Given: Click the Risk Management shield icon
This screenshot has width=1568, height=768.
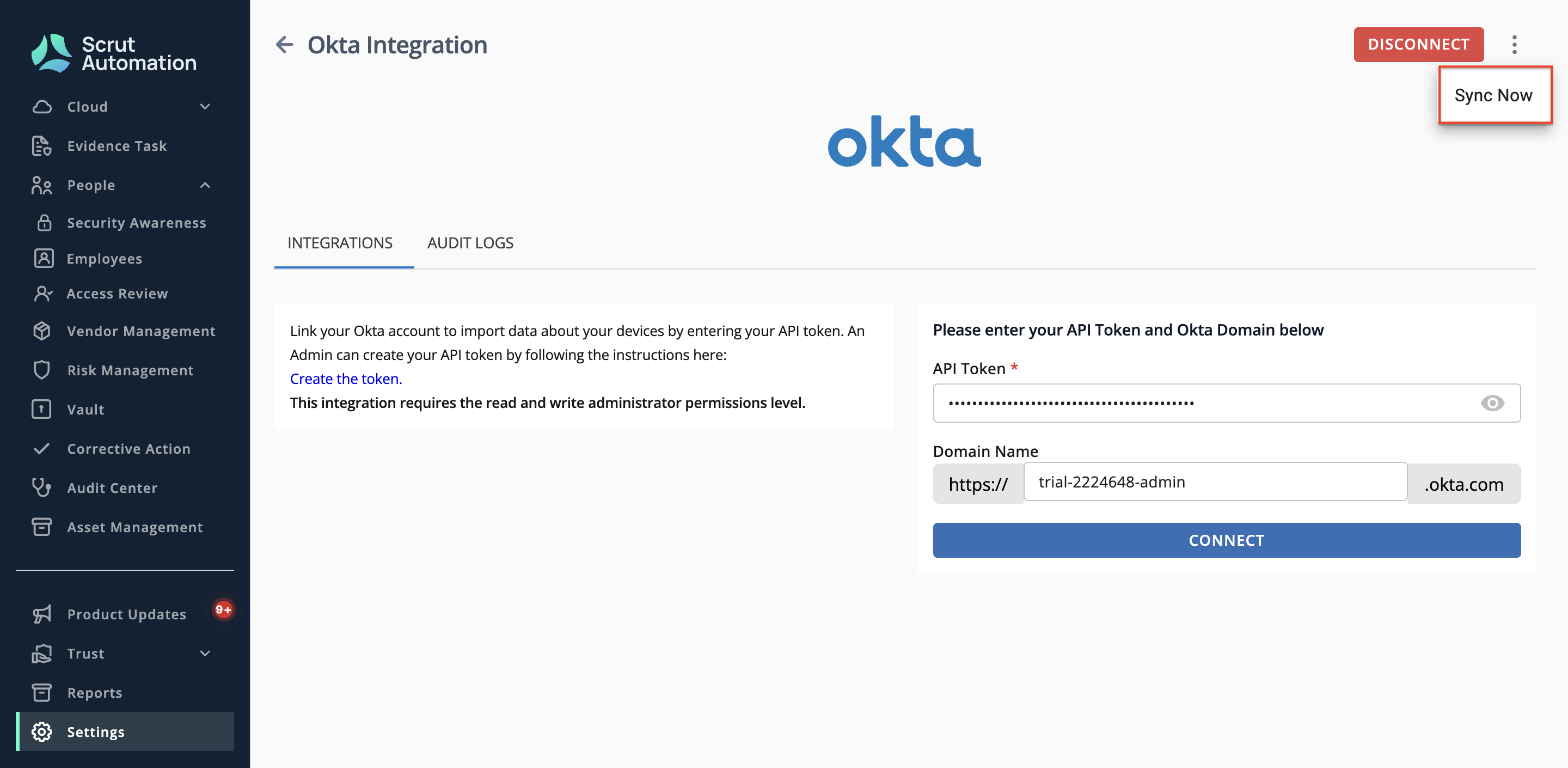Looking at the screenshot, I should pyautogui.click(x=41, y=370).
